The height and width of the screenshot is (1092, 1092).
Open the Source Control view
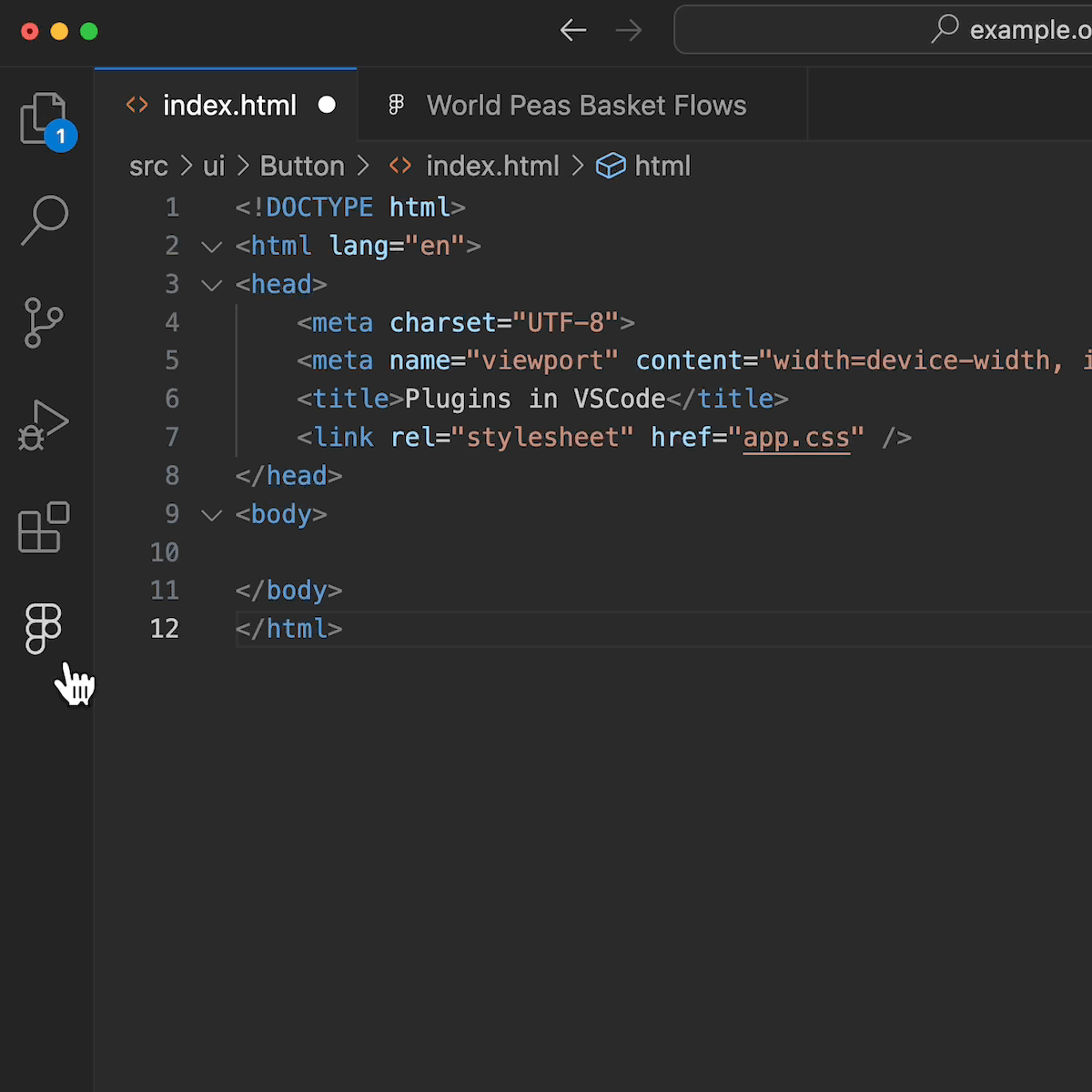pyautogui.click(x=43, y=323)
